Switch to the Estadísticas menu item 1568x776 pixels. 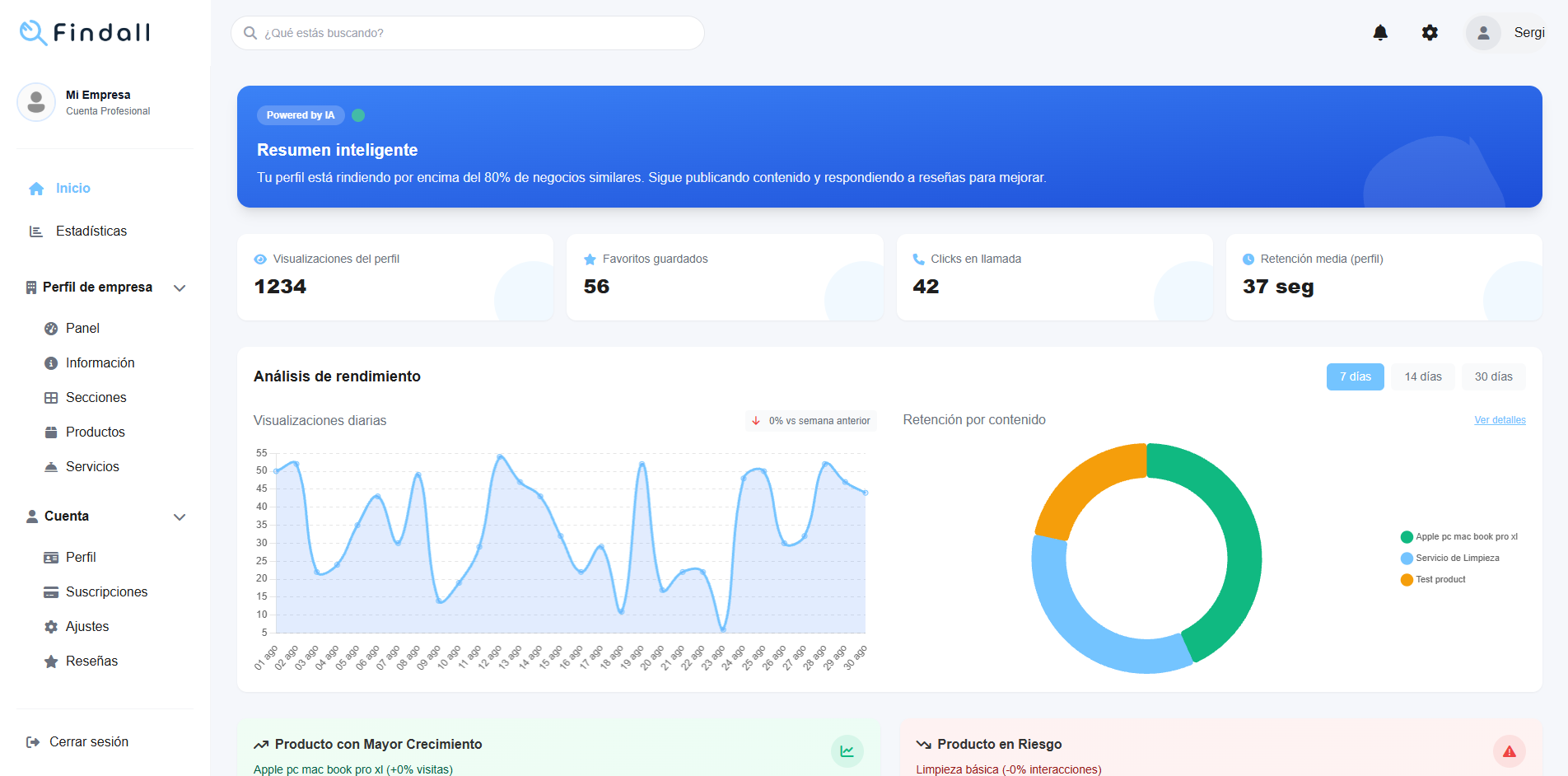91,231
